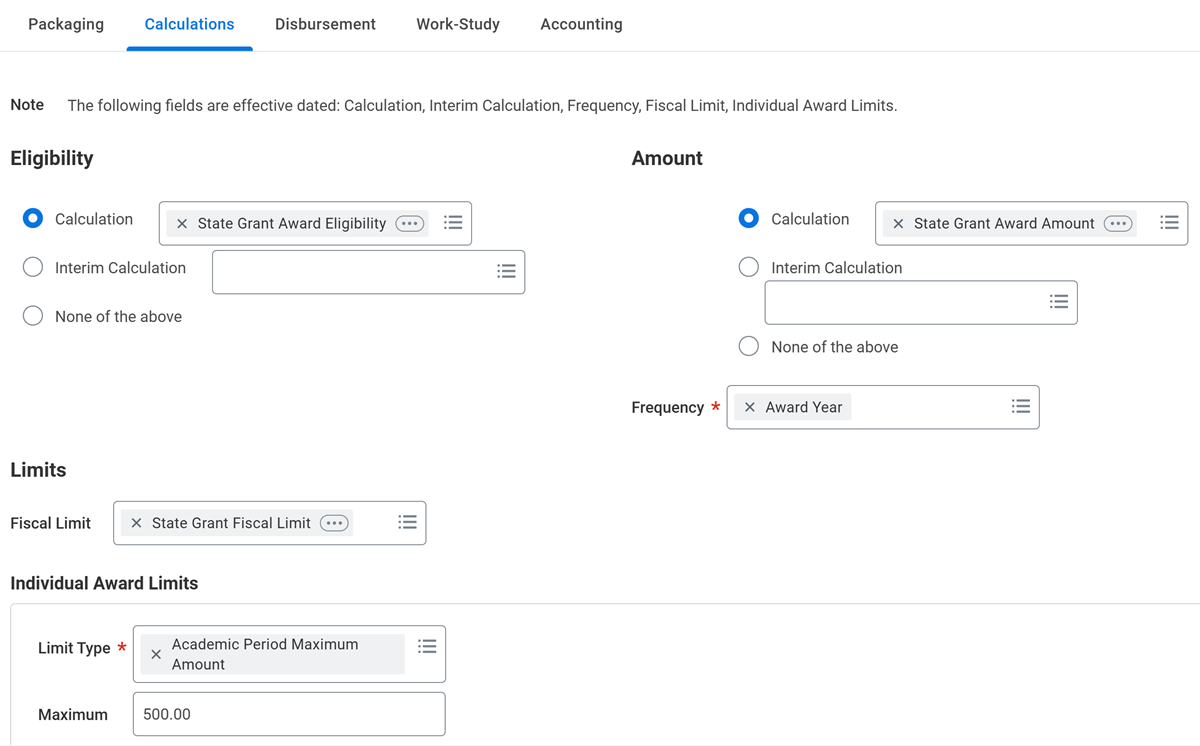The height and width of the screenshot is (746, 1200).
Task: Remove Award Year from Frequency
Action: (x=750, y=407)
